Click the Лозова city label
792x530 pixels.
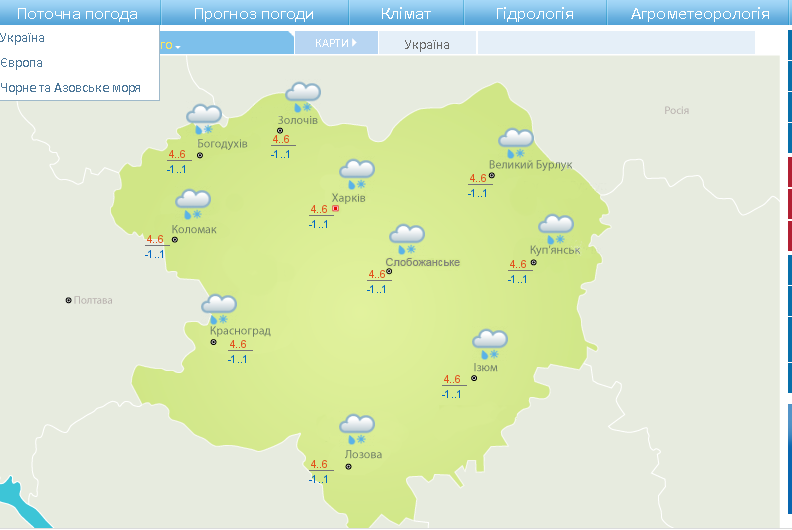click(363, 454)
